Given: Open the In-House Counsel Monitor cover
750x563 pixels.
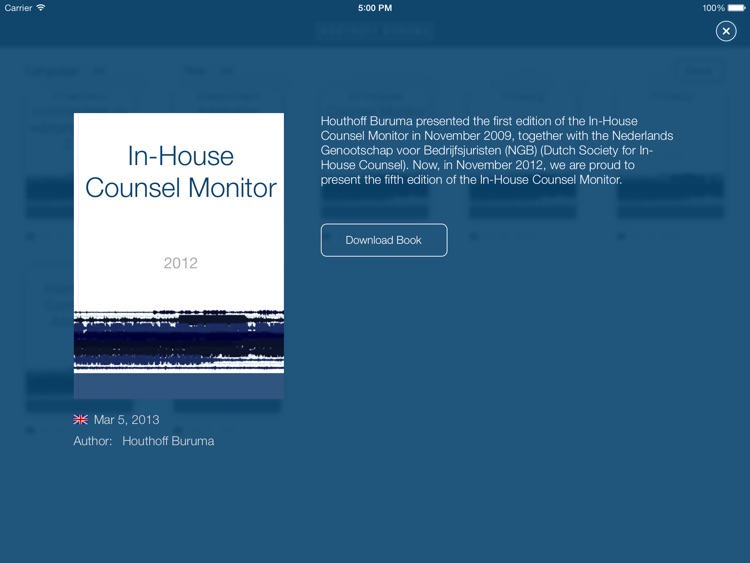Looking at the screenshot, I should (179, 256).
